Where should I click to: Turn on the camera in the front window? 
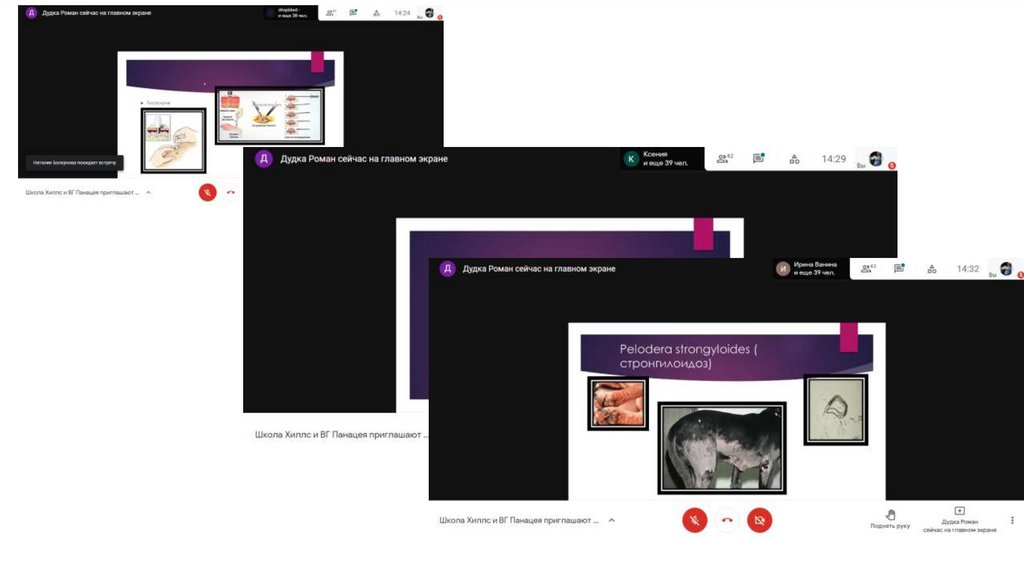pos(760,520)
